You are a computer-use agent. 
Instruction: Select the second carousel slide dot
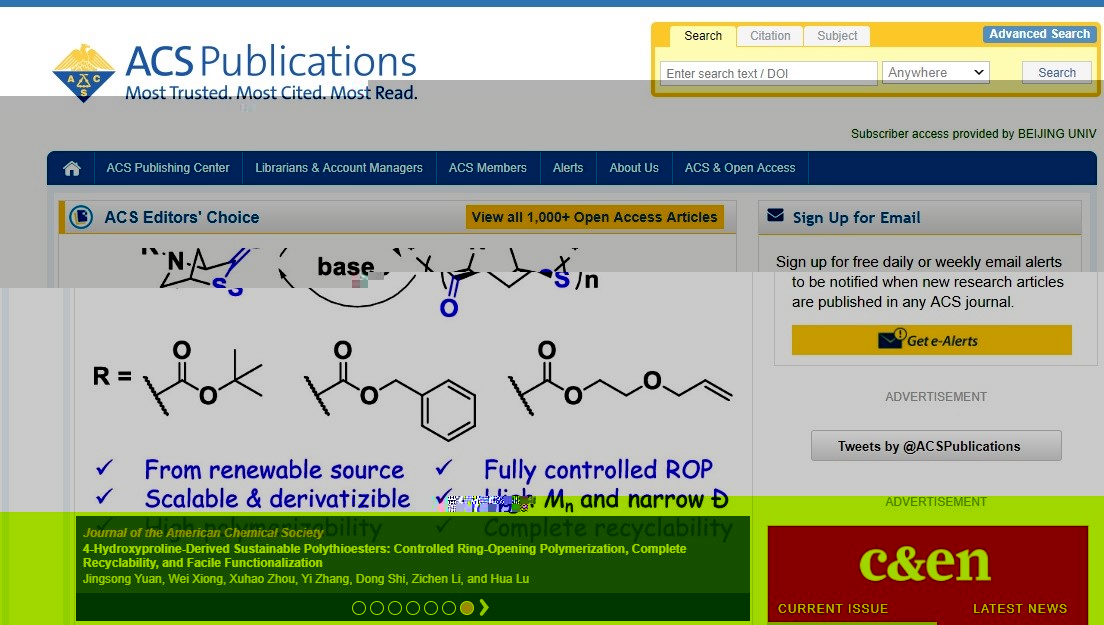(377, 608)
